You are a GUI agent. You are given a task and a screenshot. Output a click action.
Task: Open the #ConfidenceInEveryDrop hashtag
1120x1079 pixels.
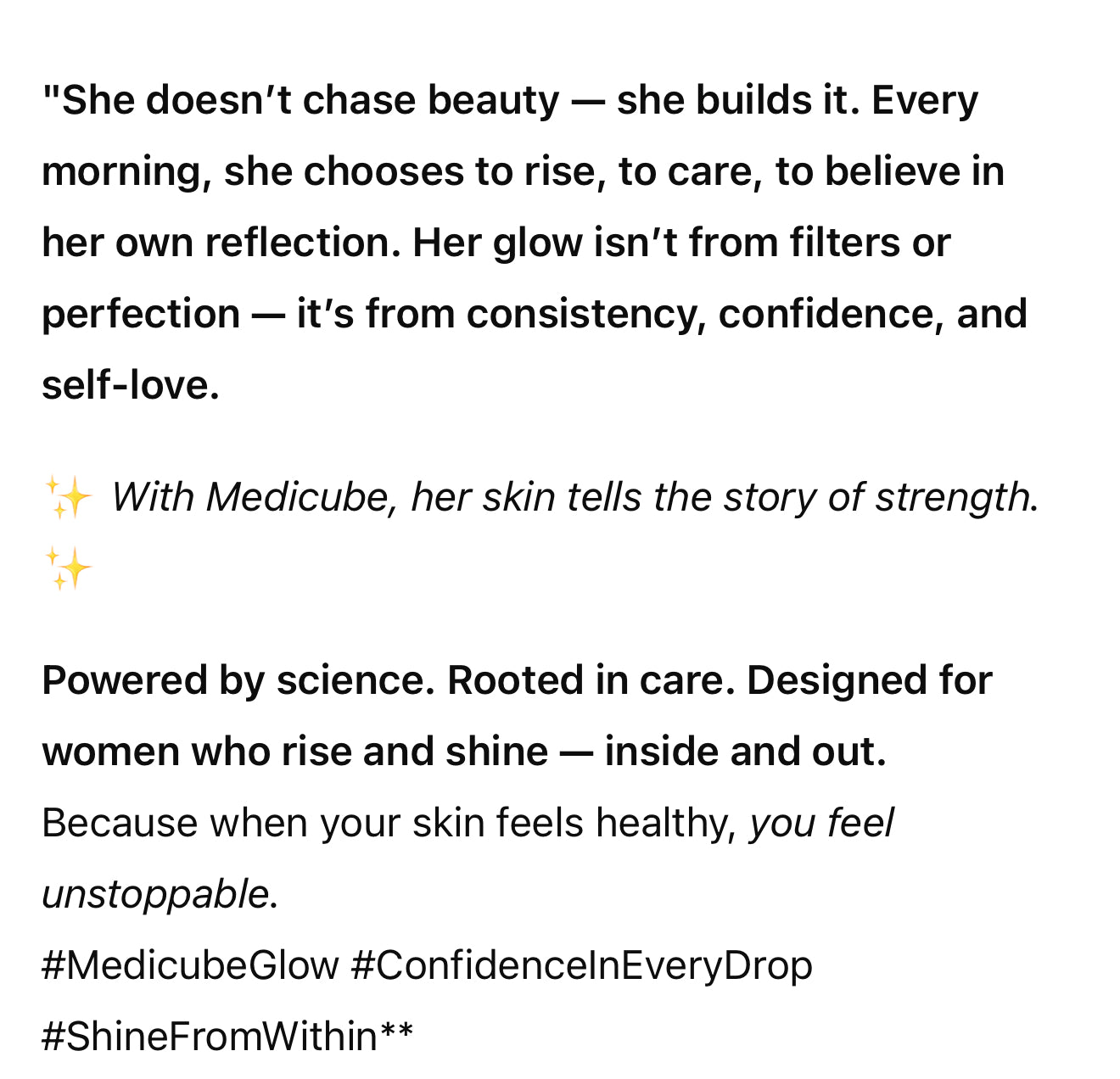click(581, 965)
